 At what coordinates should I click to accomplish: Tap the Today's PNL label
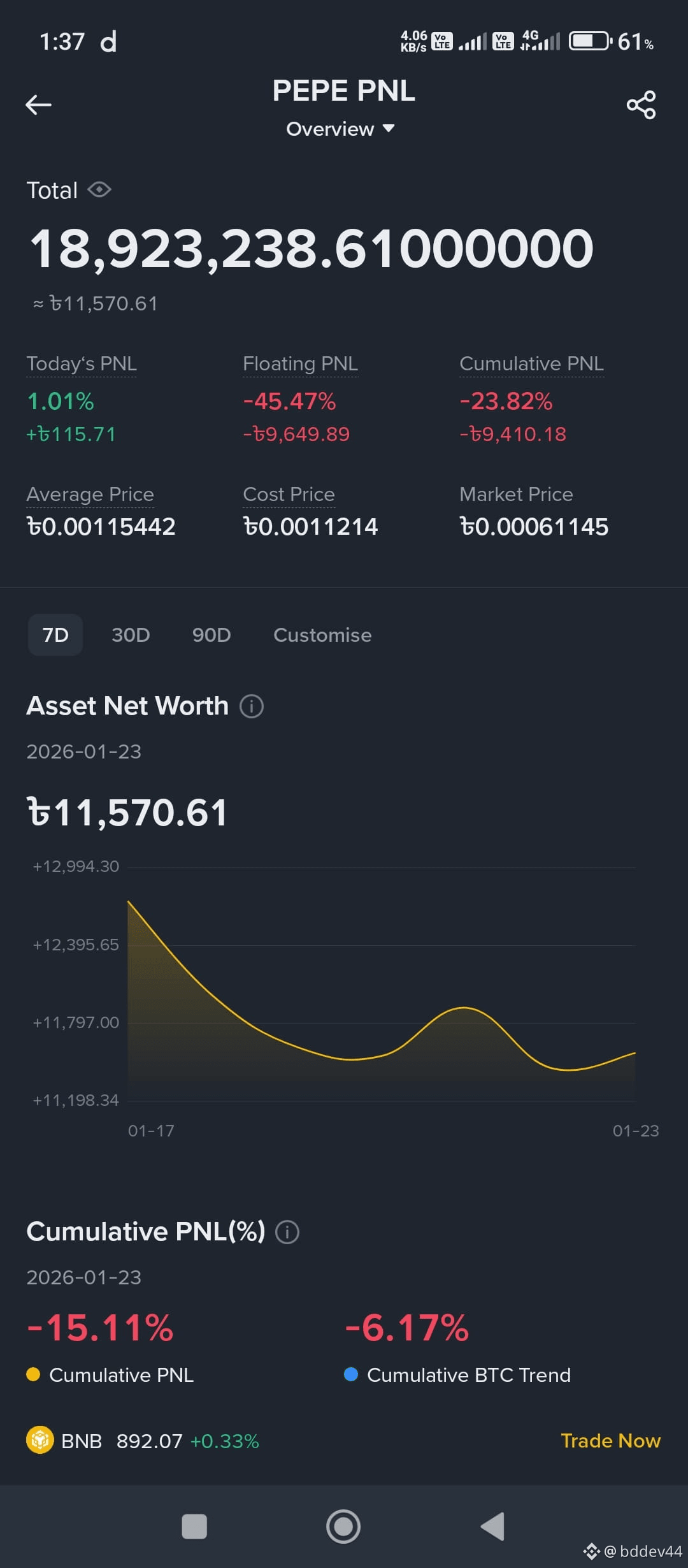[82, 364]
